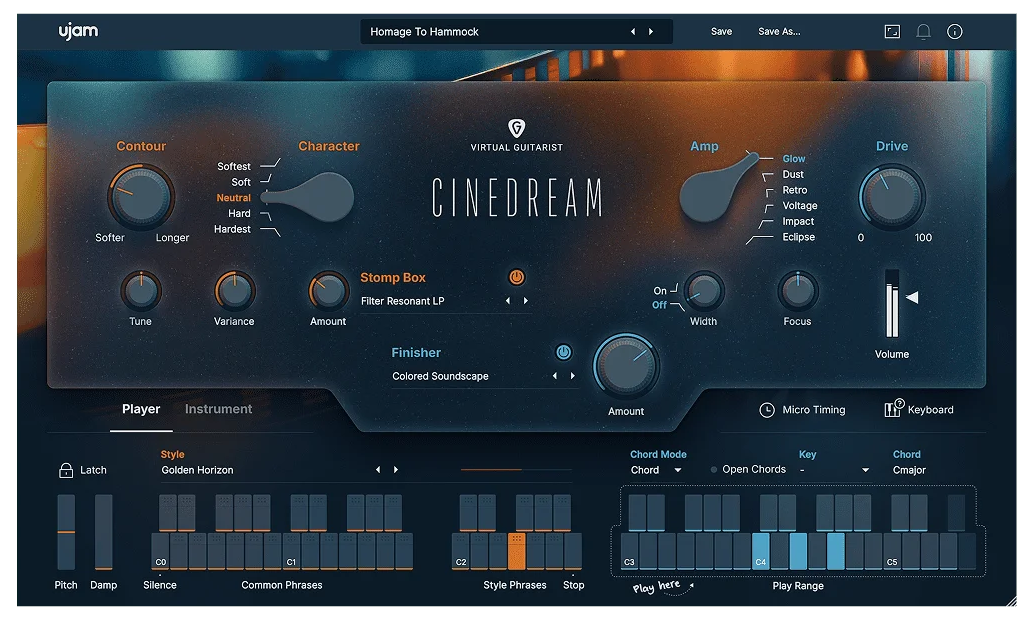Select the Dust amp
The image size is (1034, 620).
[793, 174]
